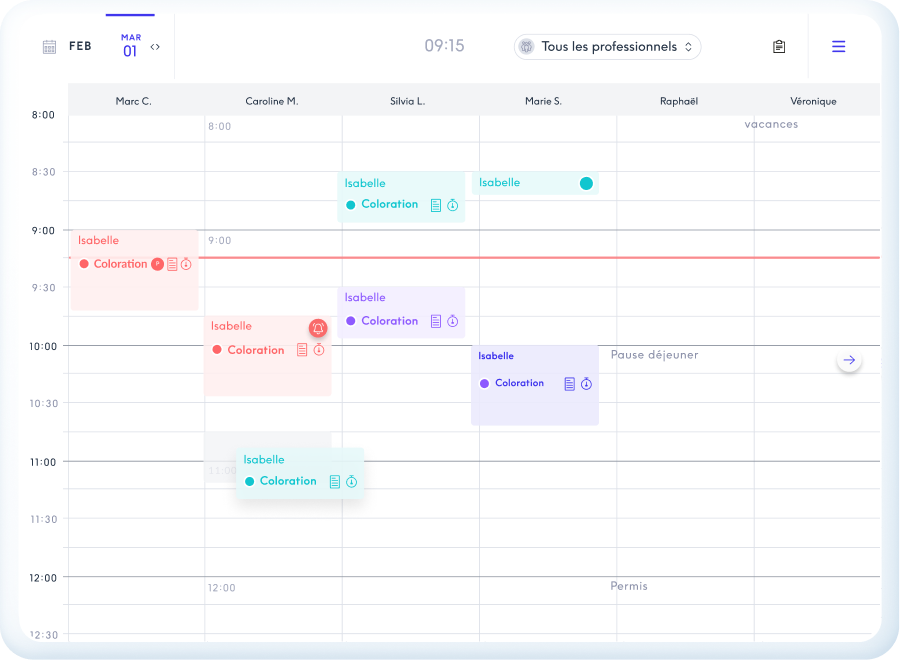Click the day switcher arrows beside 01
The height and width of the screenshot is (660, 900).
(x=155, y=47)
